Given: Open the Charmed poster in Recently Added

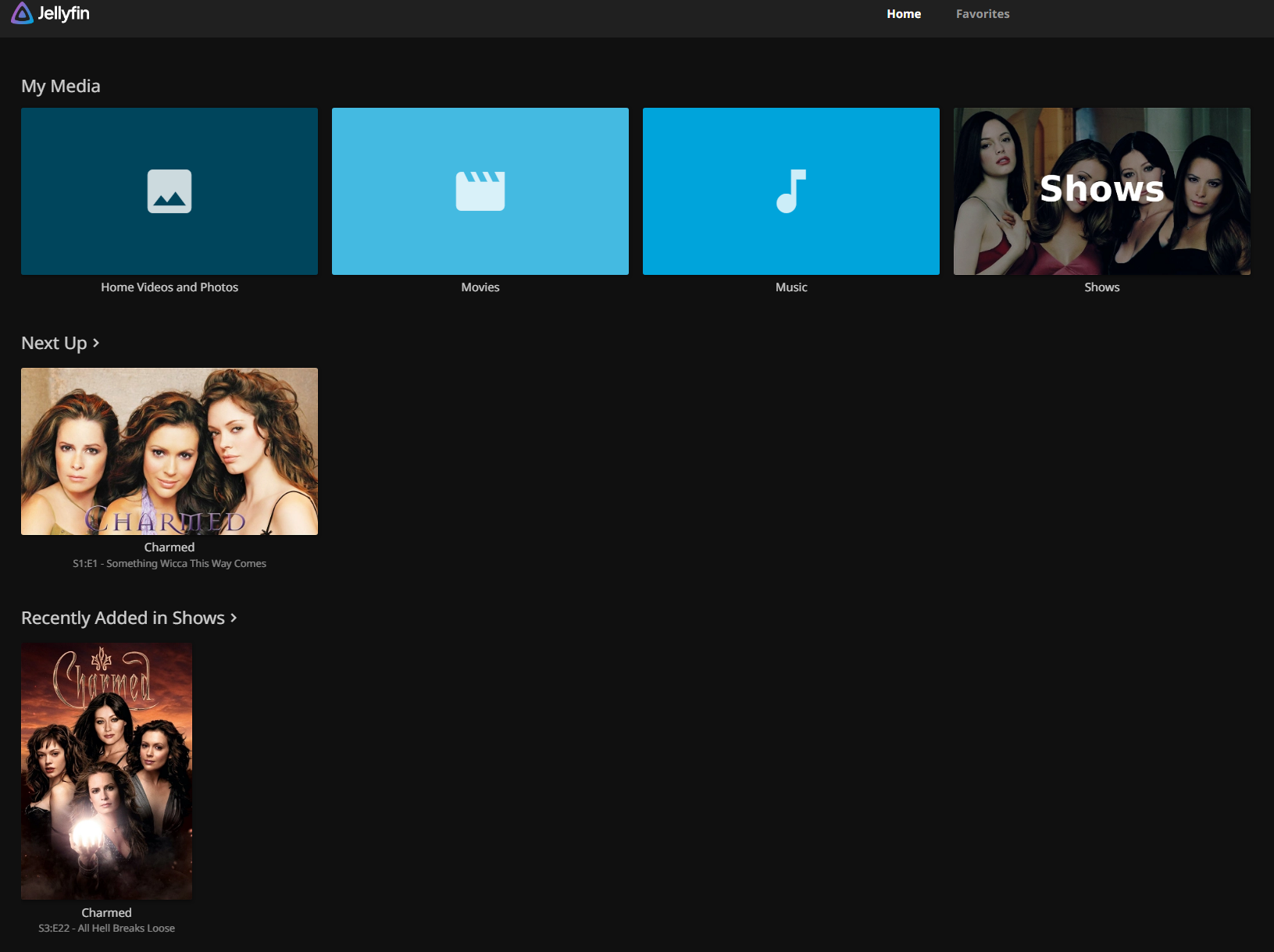Looking at the screenshot, I should (106, 771).
